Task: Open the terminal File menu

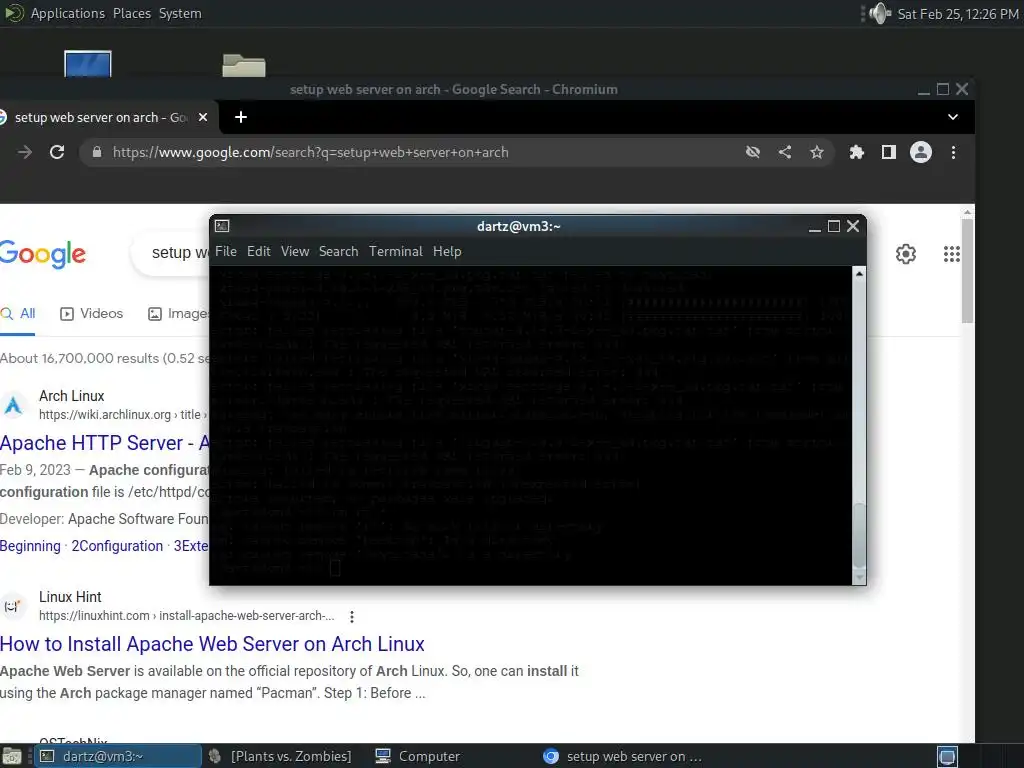Action: 226,251
